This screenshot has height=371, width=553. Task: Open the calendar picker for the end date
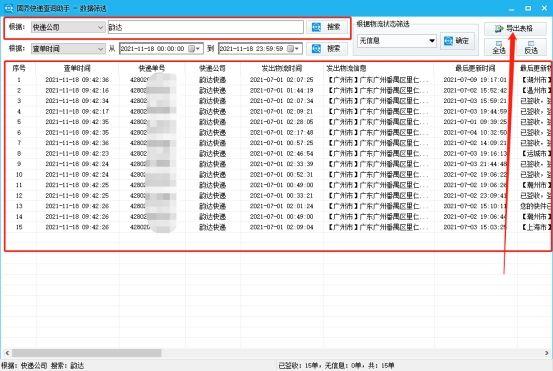(x=293, y=49)
